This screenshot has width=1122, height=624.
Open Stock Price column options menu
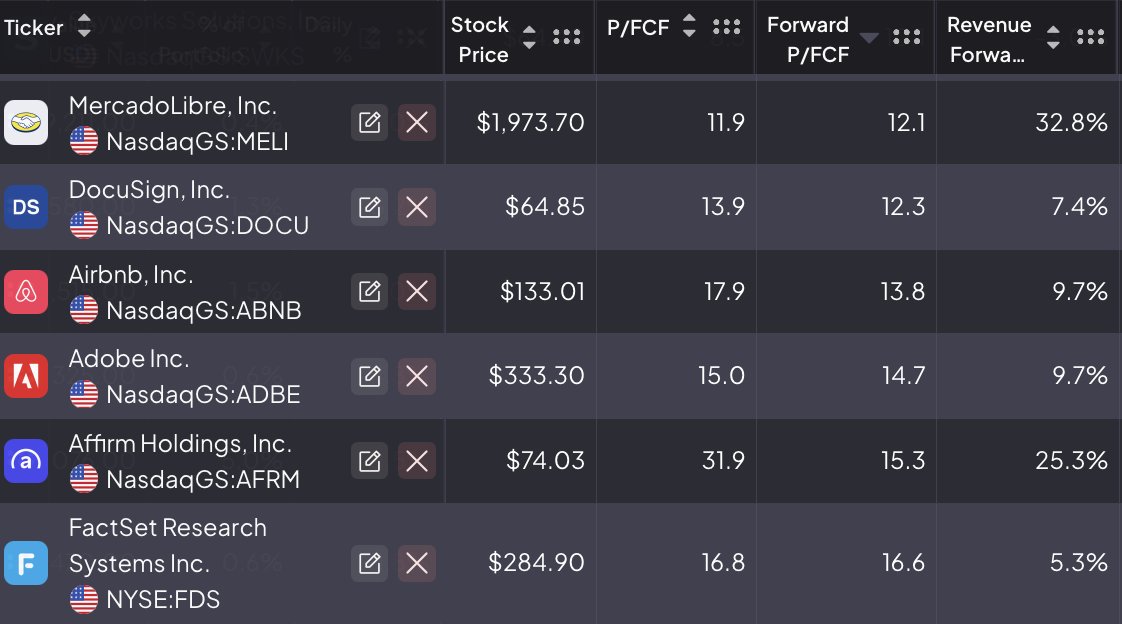(567, 37)
